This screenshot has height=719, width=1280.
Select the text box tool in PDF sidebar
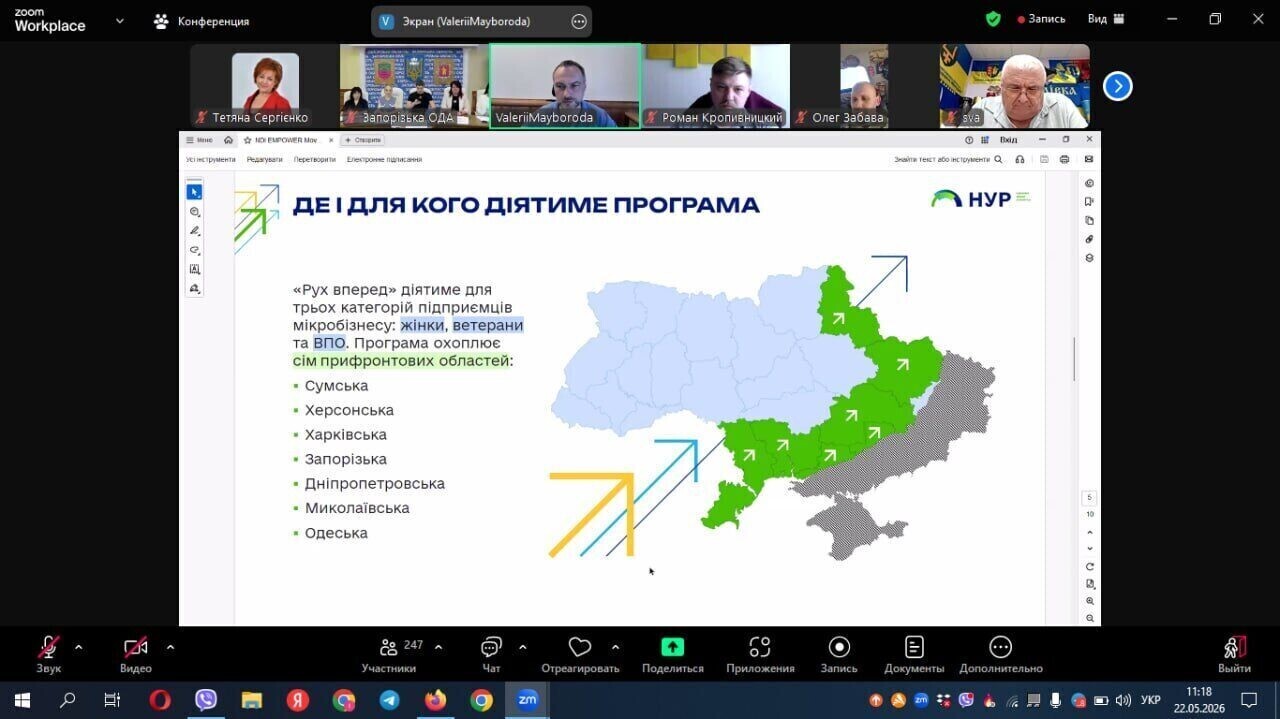point(194,269)
